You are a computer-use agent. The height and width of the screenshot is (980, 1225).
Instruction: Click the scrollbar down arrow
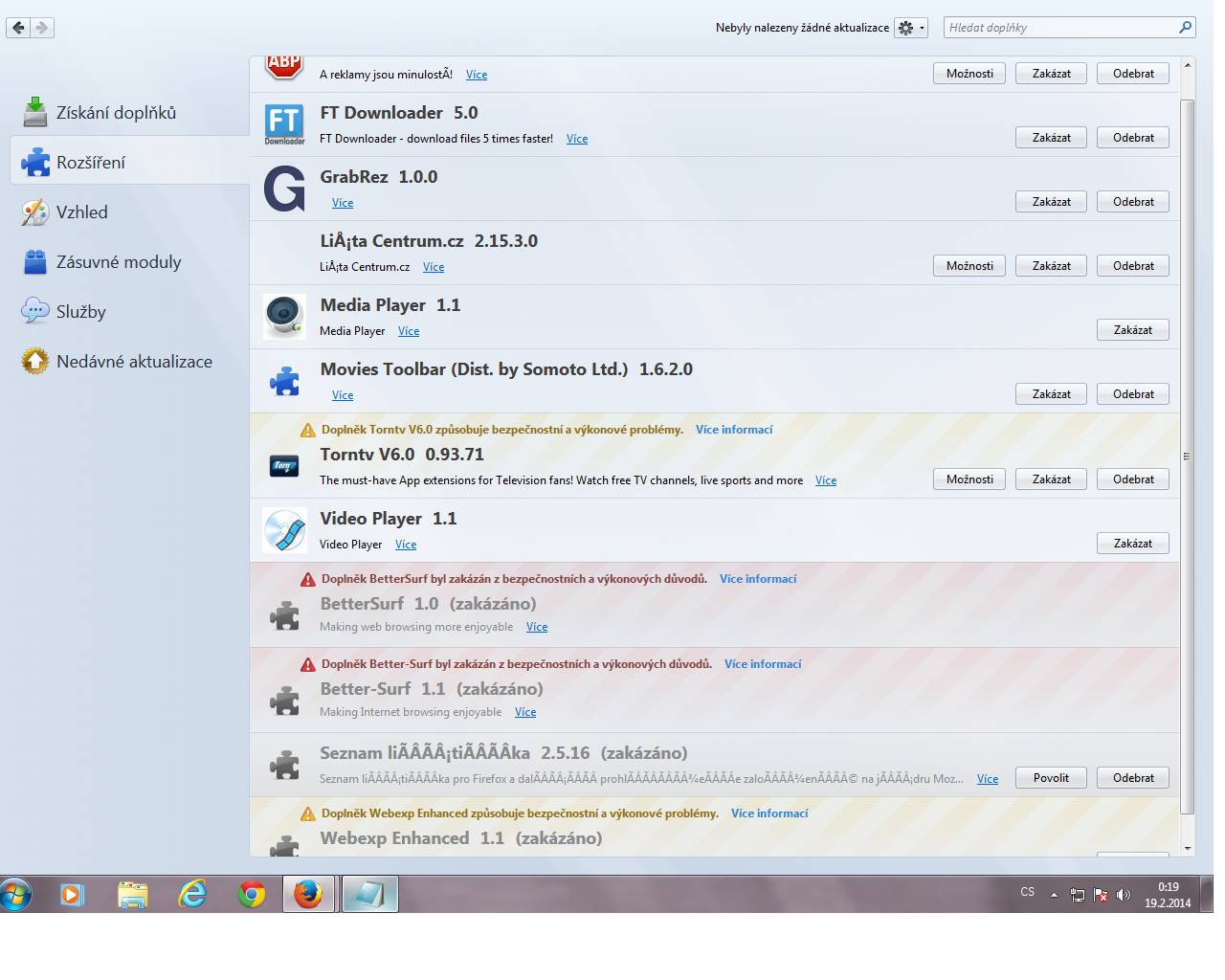point(1188,848)
